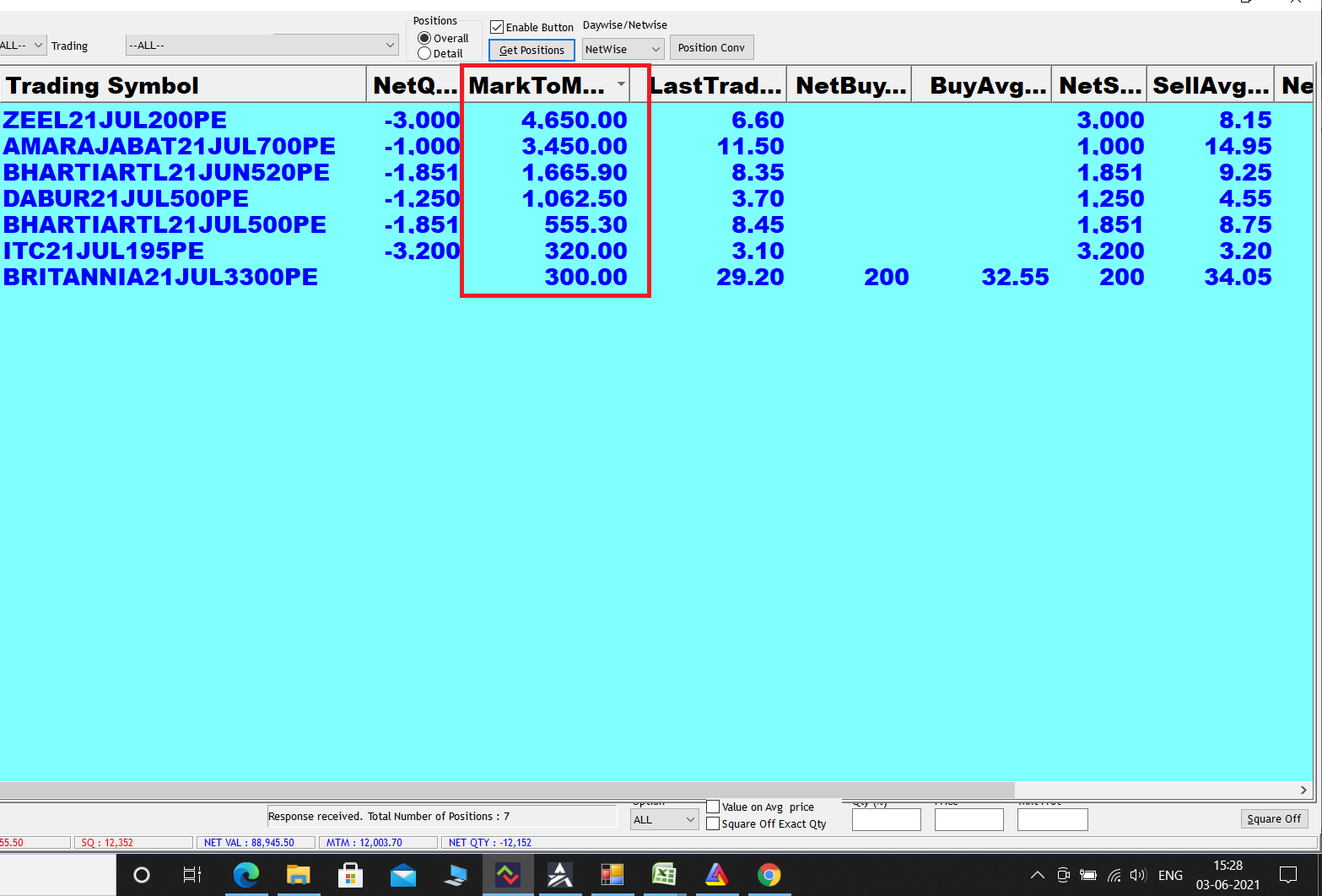Open Microsoft Store from taskbar
The width and height of the screenshot is (1322, 896).
[350, 875]
